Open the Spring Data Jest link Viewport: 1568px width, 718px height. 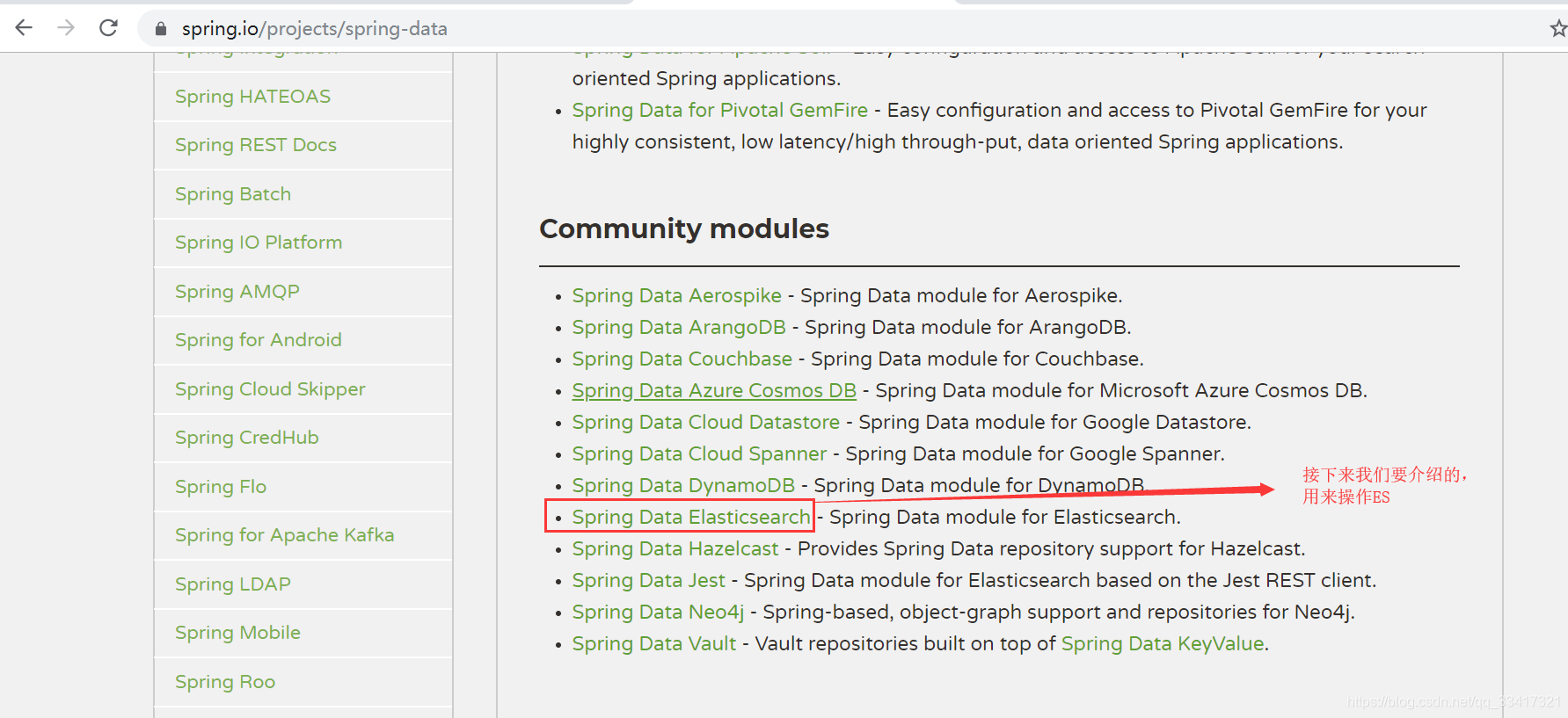(649, 580)
